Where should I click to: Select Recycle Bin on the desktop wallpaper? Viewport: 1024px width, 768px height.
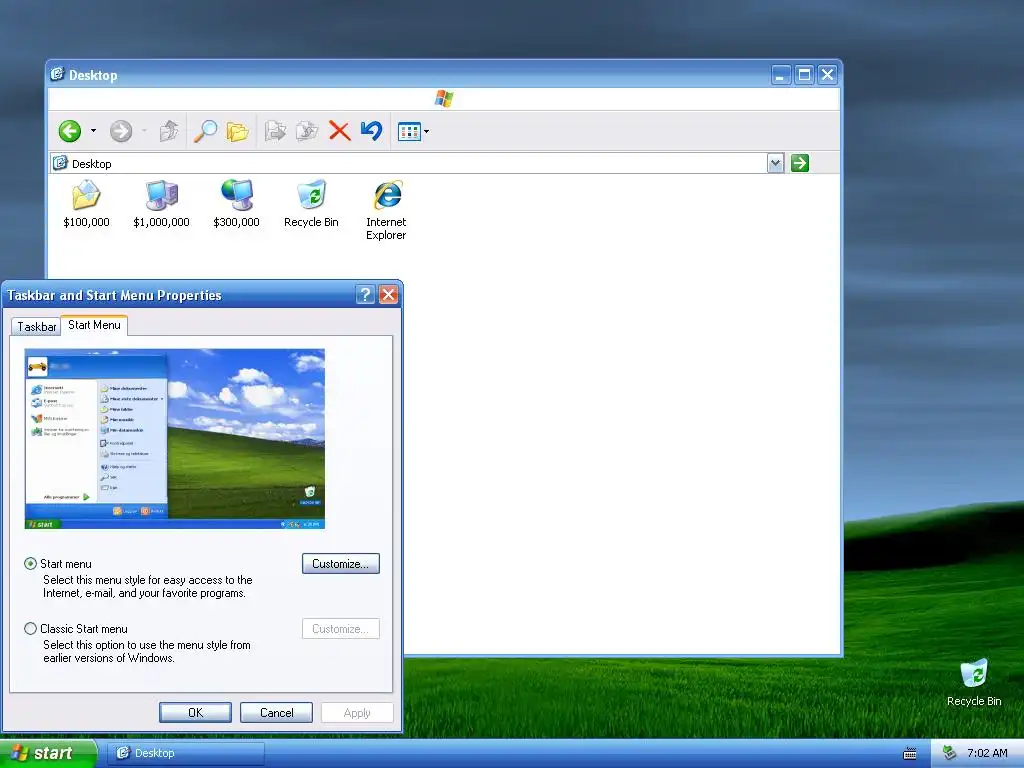[974, 683]
